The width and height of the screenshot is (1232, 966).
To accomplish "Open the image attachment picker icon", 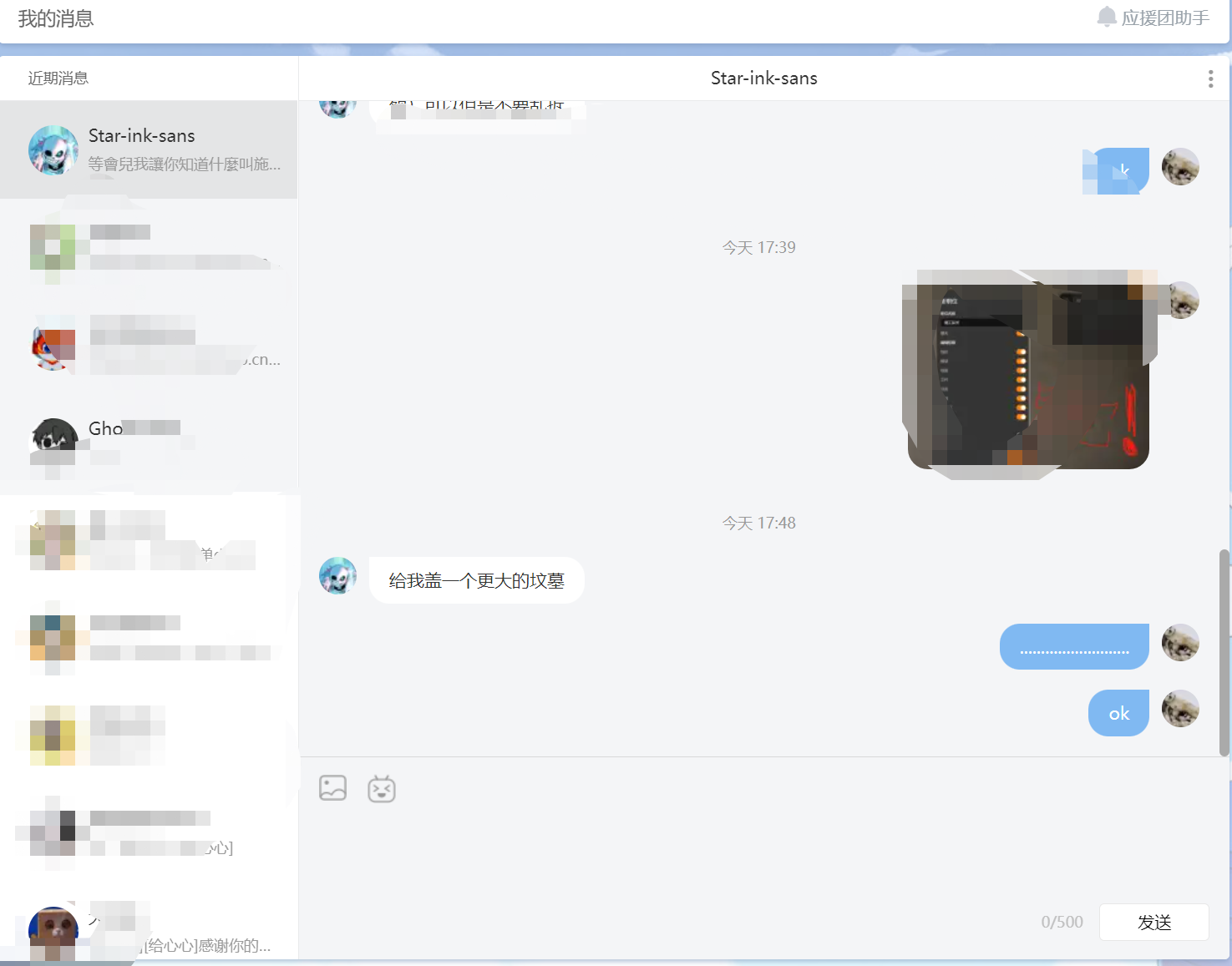I will coord(332,788).
